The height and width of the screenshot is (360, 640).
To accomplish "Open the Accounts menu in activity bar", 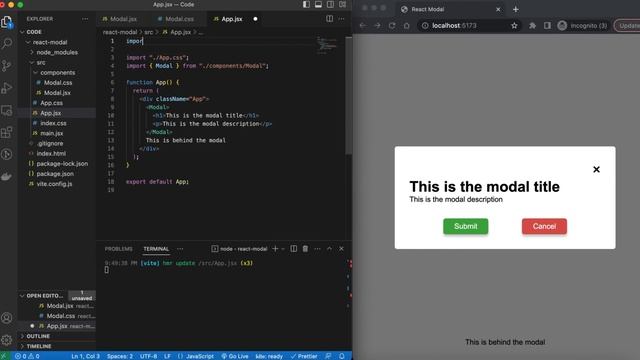I will (7, 318).
